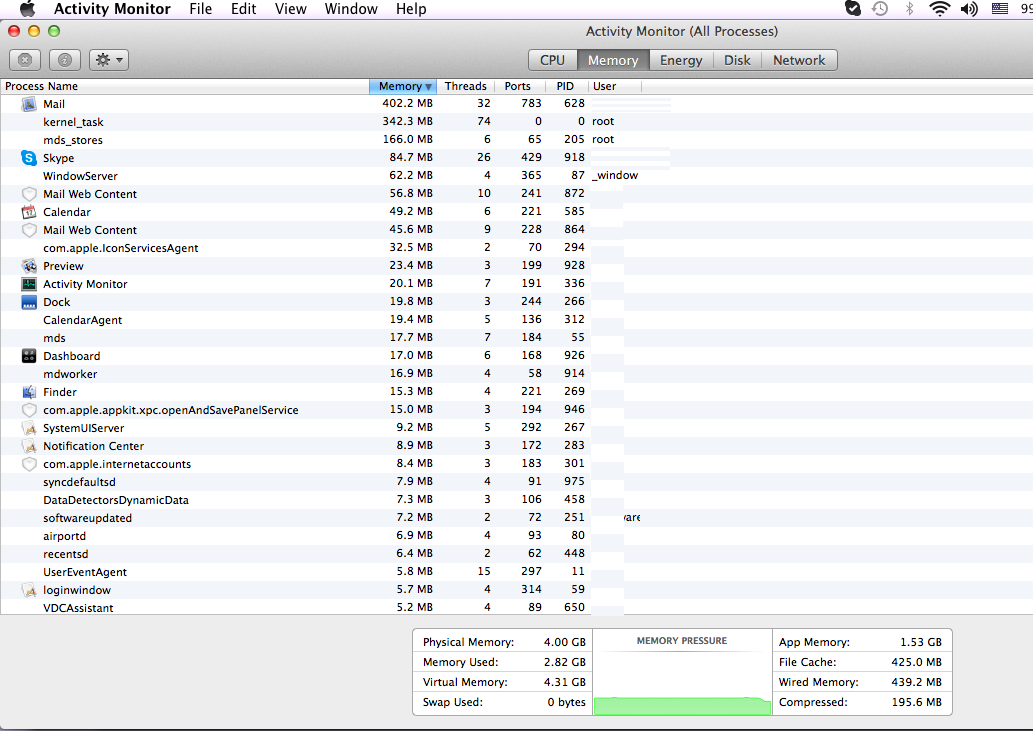Open the Help menu
The width and height of the screenshot is (1033, 731).
tap(411, 9)
